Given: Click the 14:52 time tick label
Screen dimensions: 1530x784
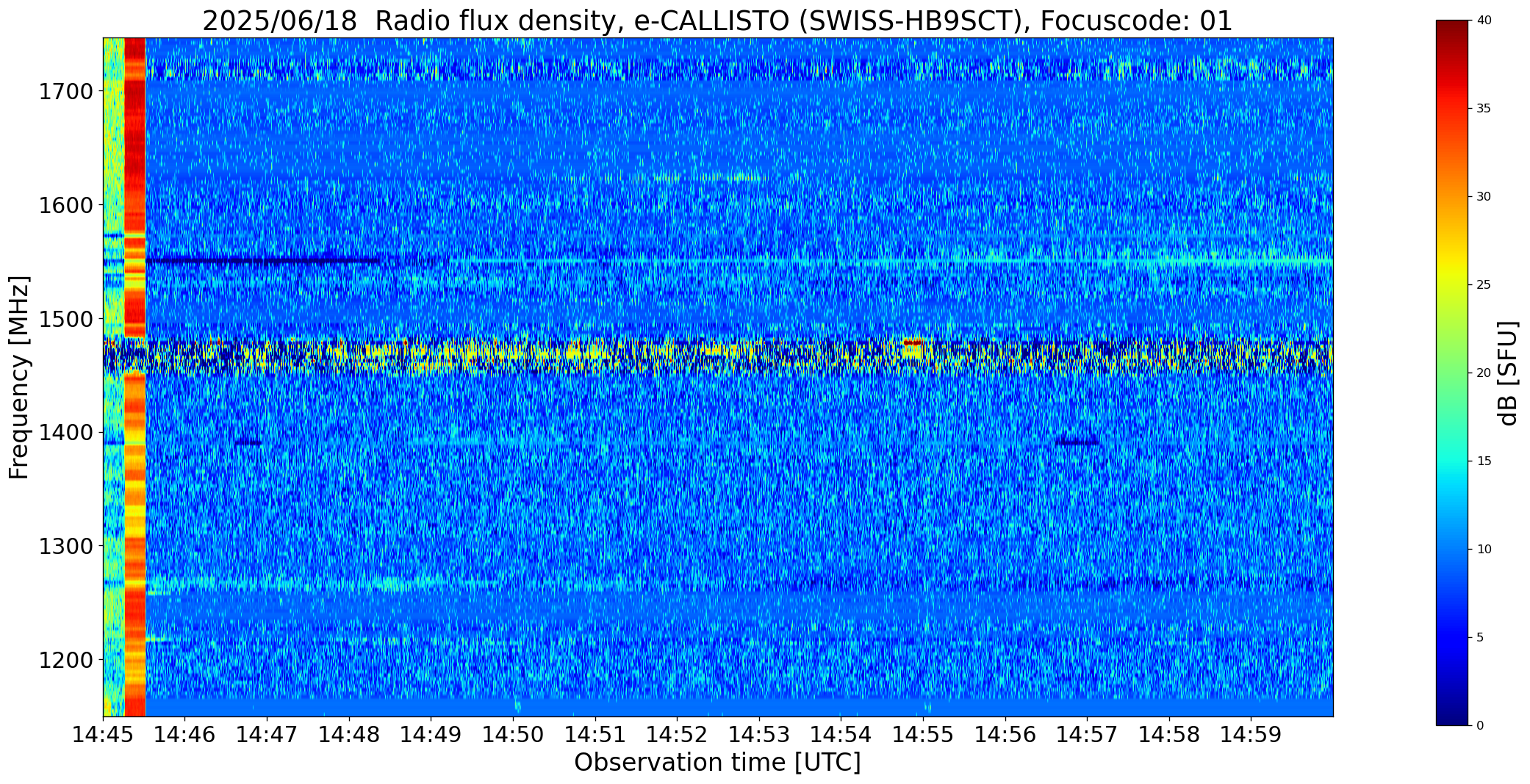Looking at the screenshot, I should 677,734.
